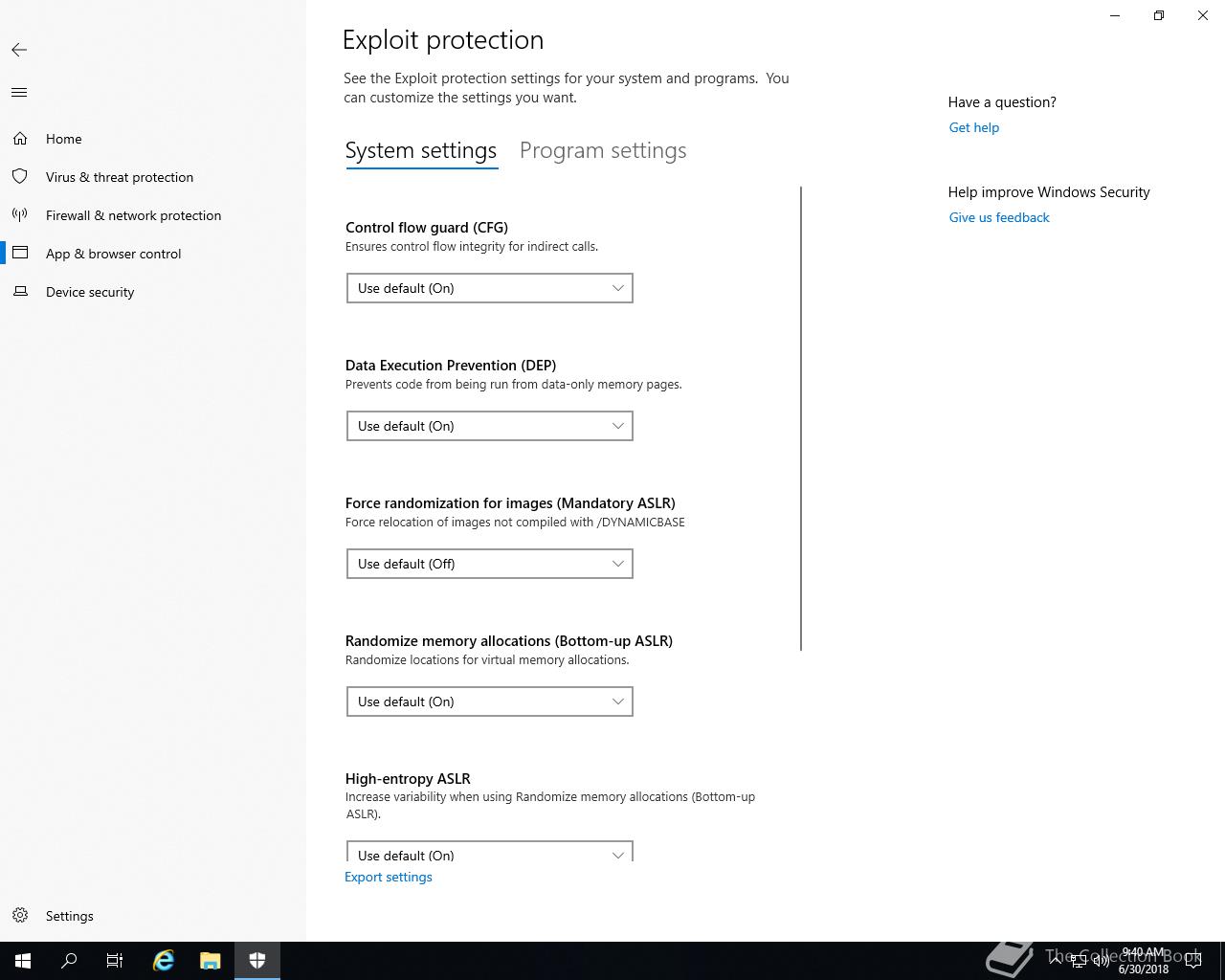1225x980 pixels.
Task: Click 'Prevents code from being run' description
Action: coord(514,385)
